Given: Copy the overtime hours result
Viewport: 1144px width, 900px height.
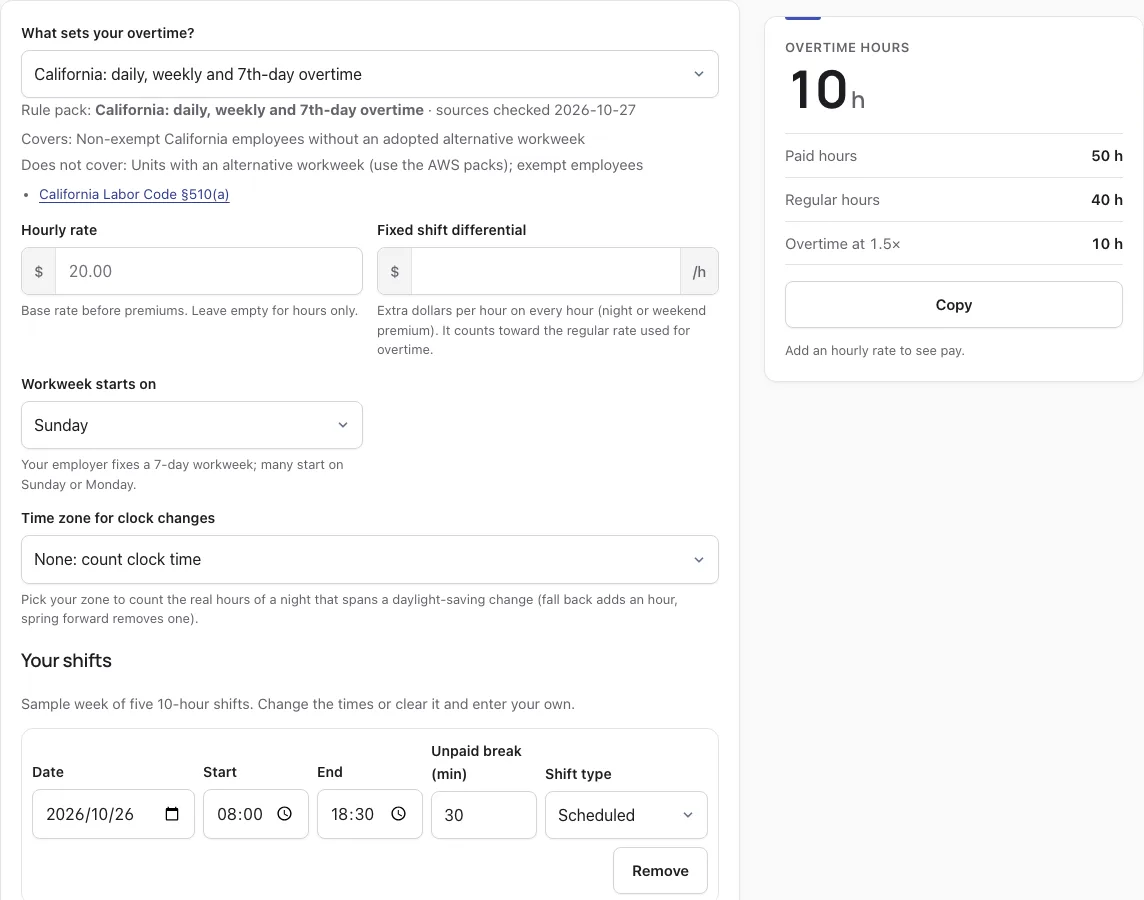Looking at the screenshot, I should 954,305.
